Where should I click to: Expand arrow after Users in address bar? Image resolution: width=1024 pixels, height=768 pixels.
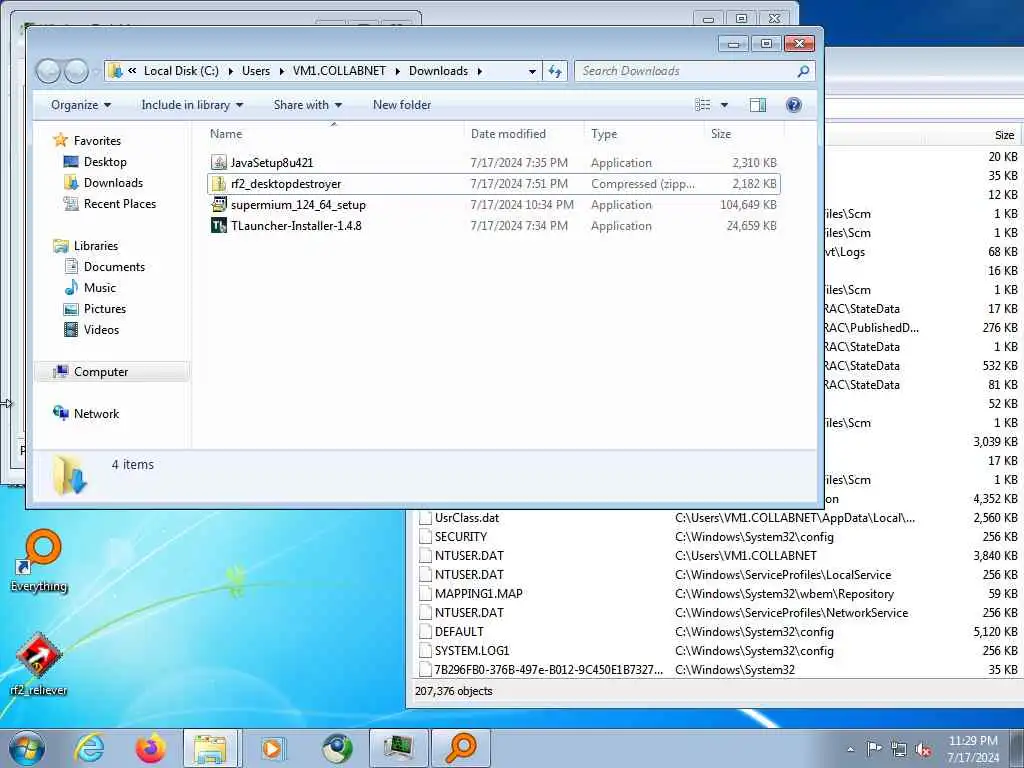(281, 71)
